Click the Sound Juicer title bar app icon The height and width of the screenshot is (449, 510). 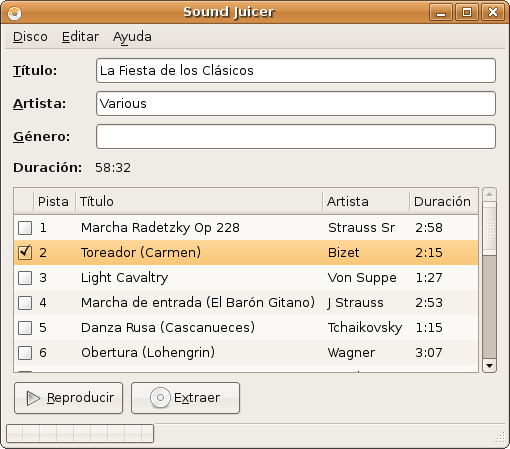14,13
